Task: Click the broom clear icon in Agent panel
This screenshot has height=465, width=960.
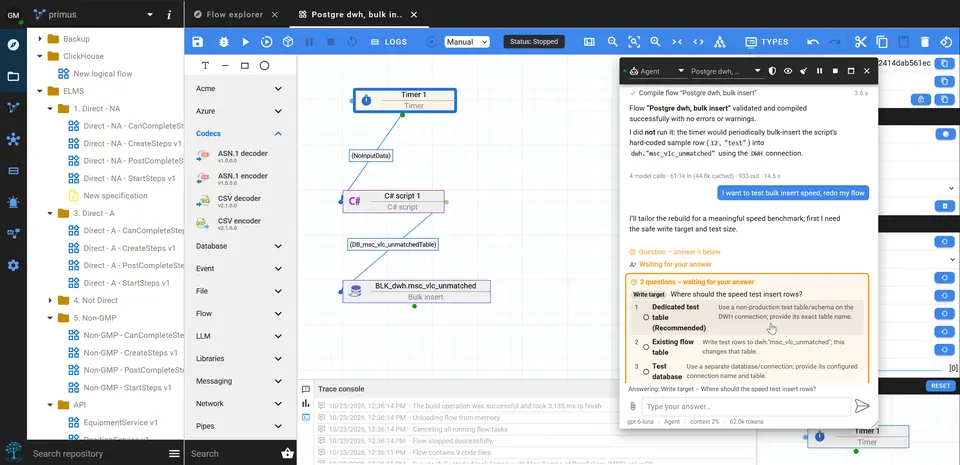Action: (803, 71)
